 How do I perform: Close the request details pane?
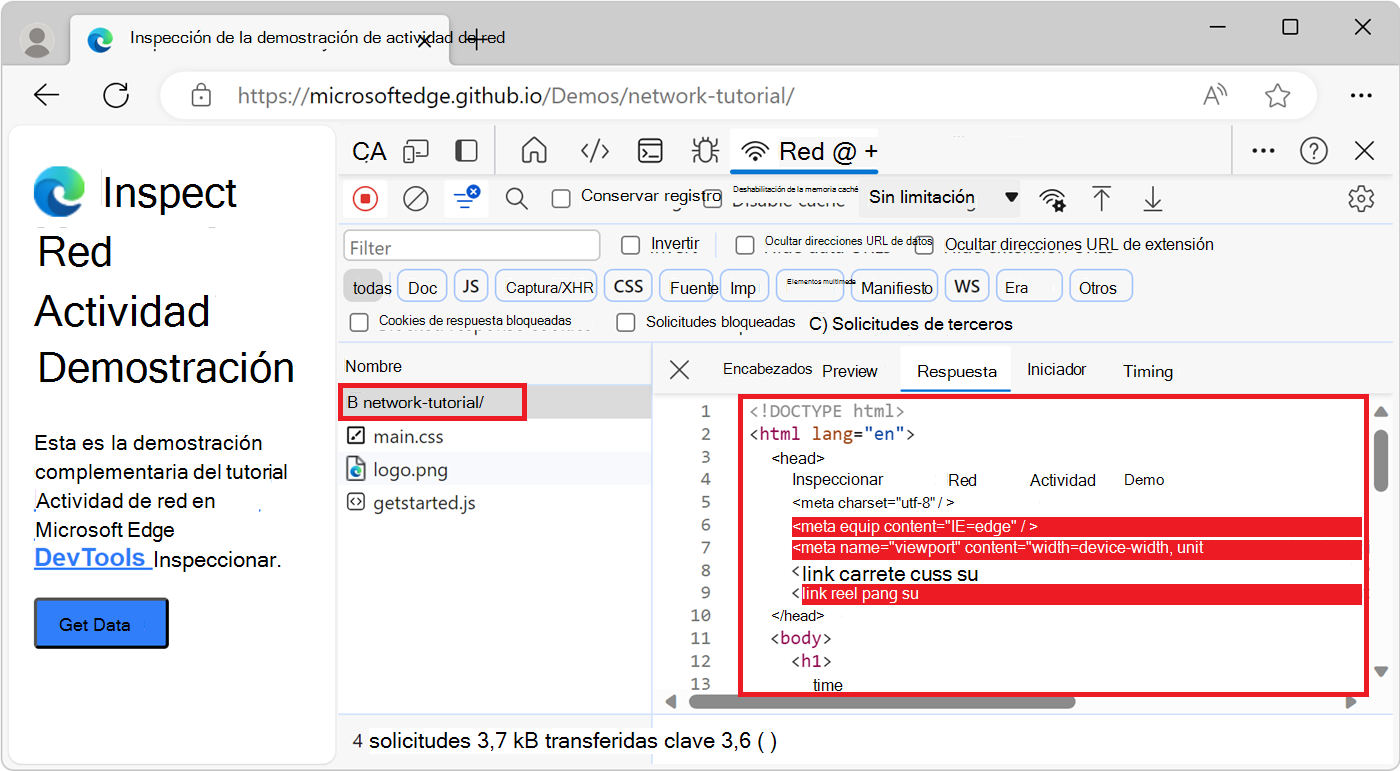(x=679, y=370)
